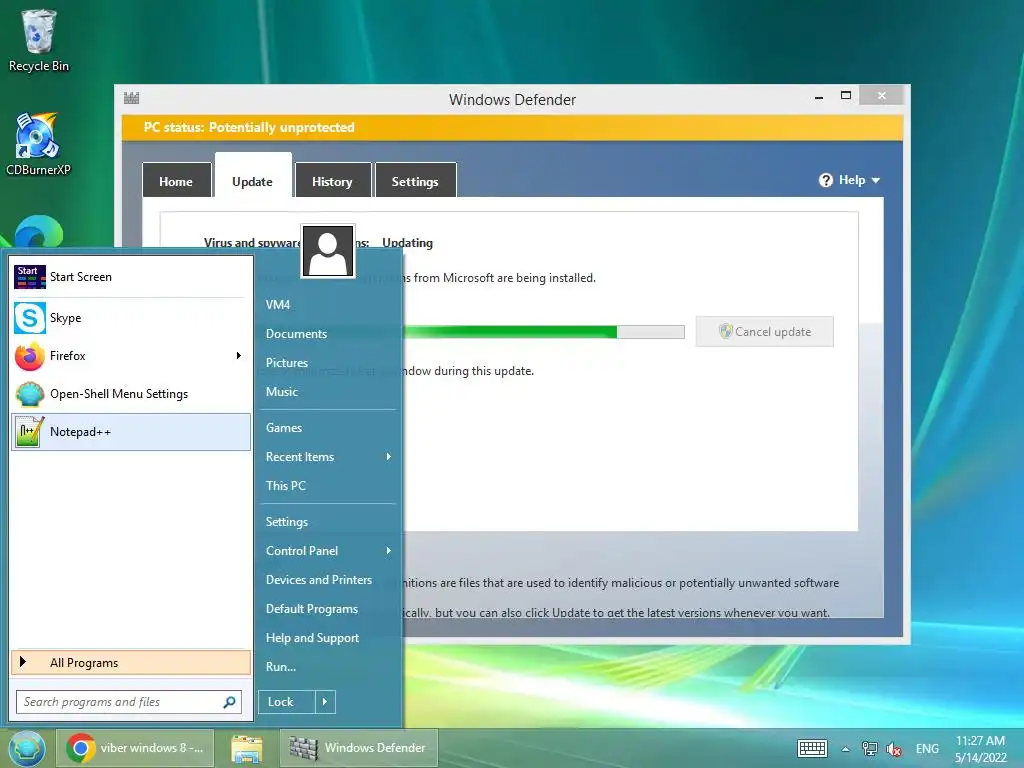1024x768 pixels.
Task: Click the Search programs and files field
Action: [129, 702]
